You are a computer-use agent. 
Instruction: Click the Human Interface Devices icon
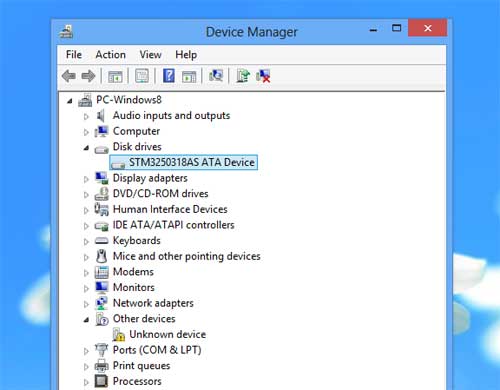click(101, 209)
